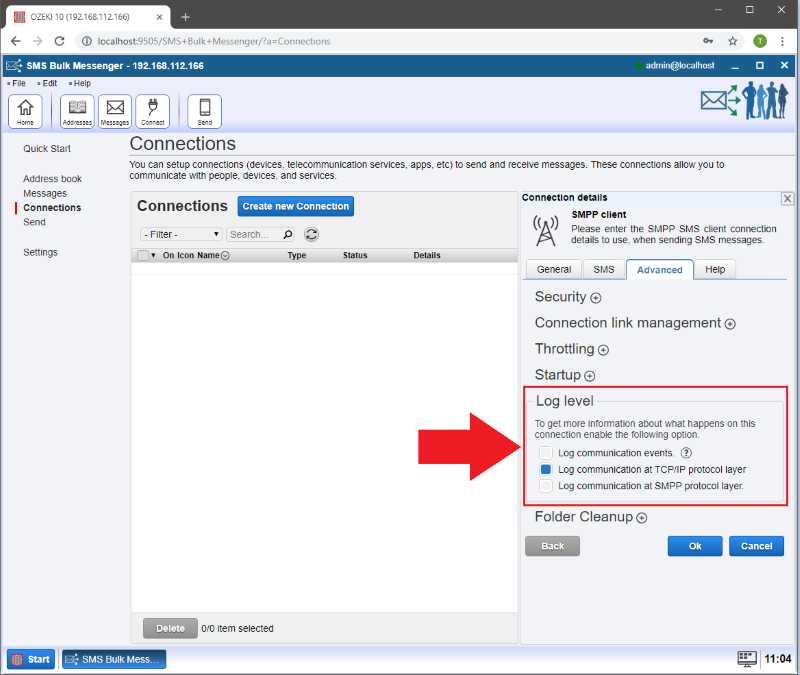Click the connections Search input field
This screenshot has width=800, height=675.
[x=254, y=234]
